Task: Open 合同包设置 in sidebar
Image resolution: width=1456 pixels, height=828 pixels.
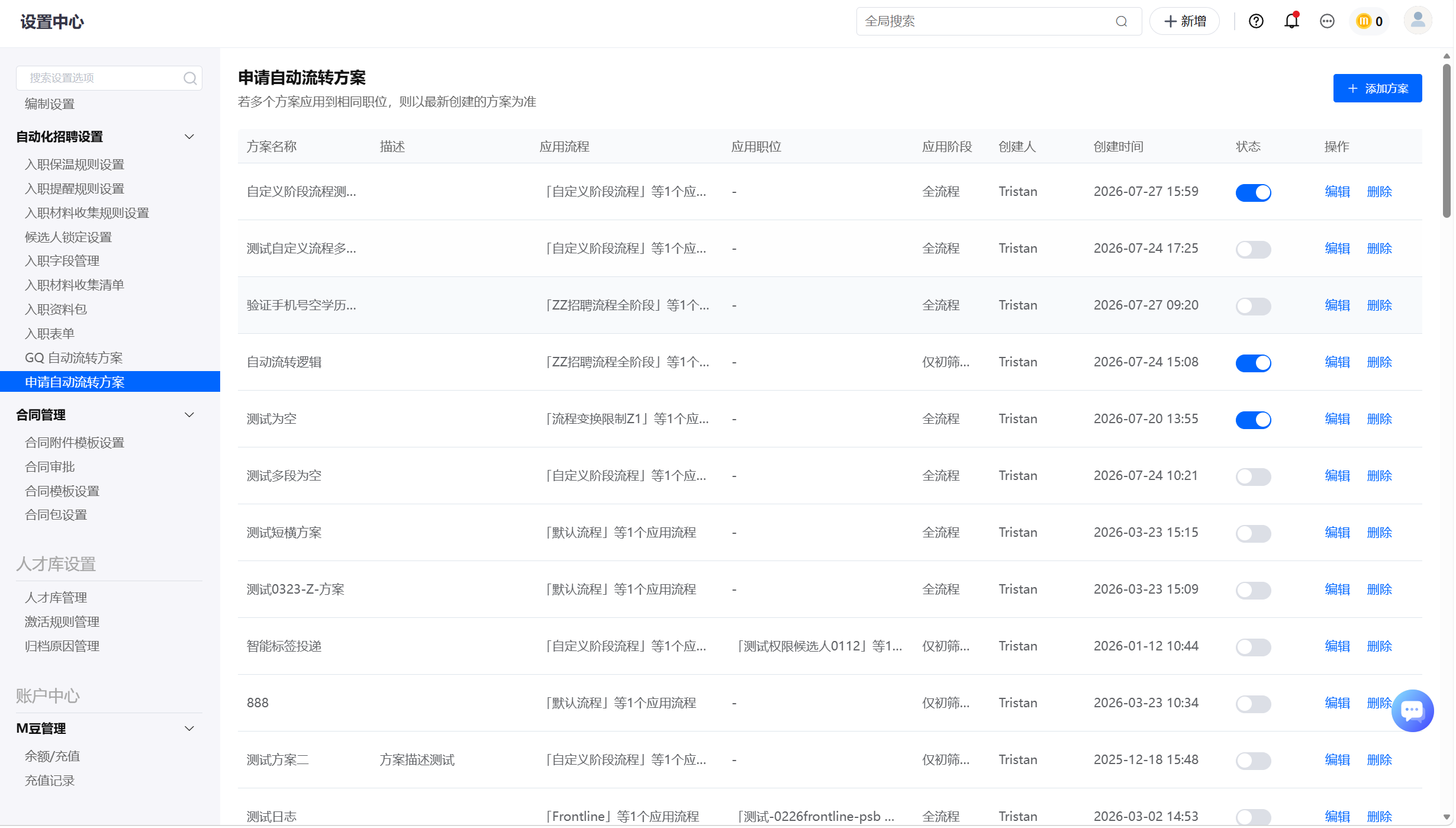Action: pyautogui.click(x=56, y=515)
